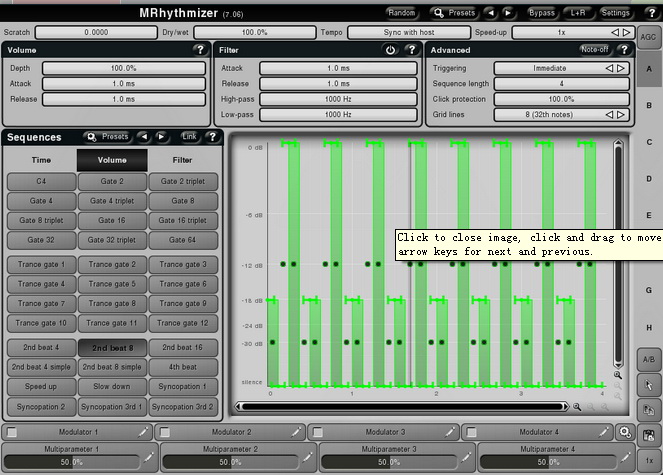Click the pointer tool icon on right sidebar
This screenshot has width=663, height=475.
pyautogui.click(x=649, y=385)
